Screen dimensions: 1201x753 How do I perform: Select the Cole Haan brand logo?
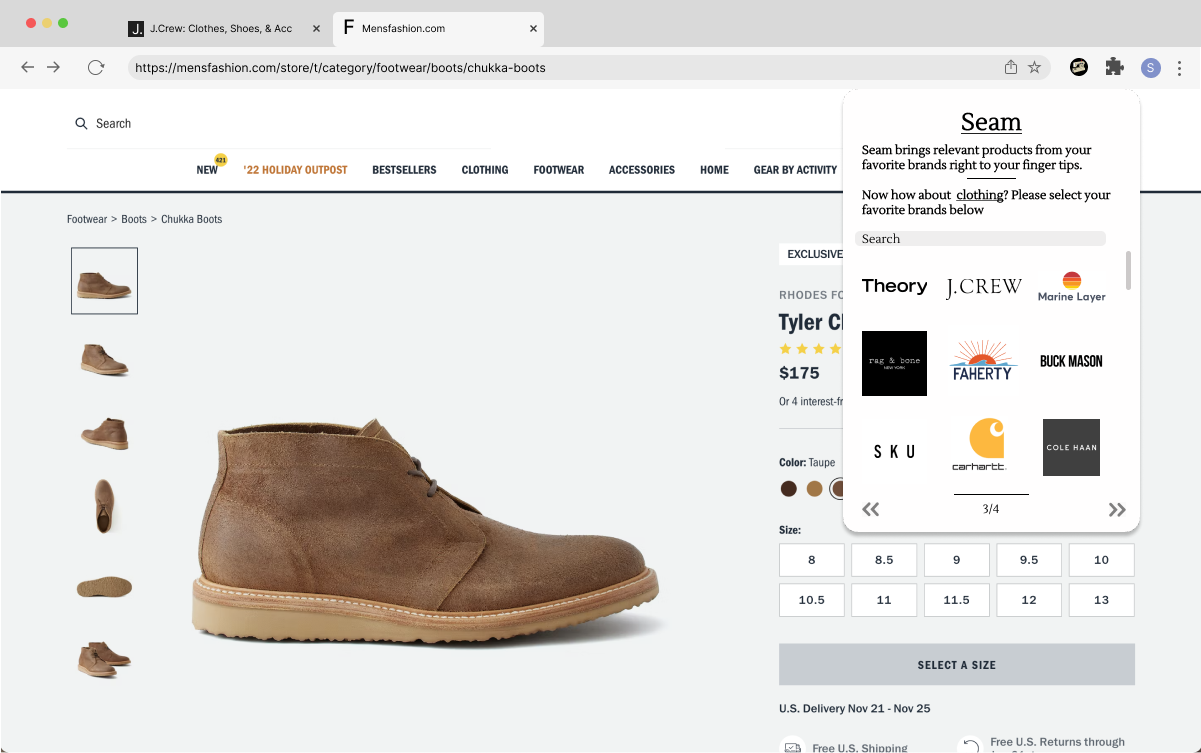point(1071,447)
